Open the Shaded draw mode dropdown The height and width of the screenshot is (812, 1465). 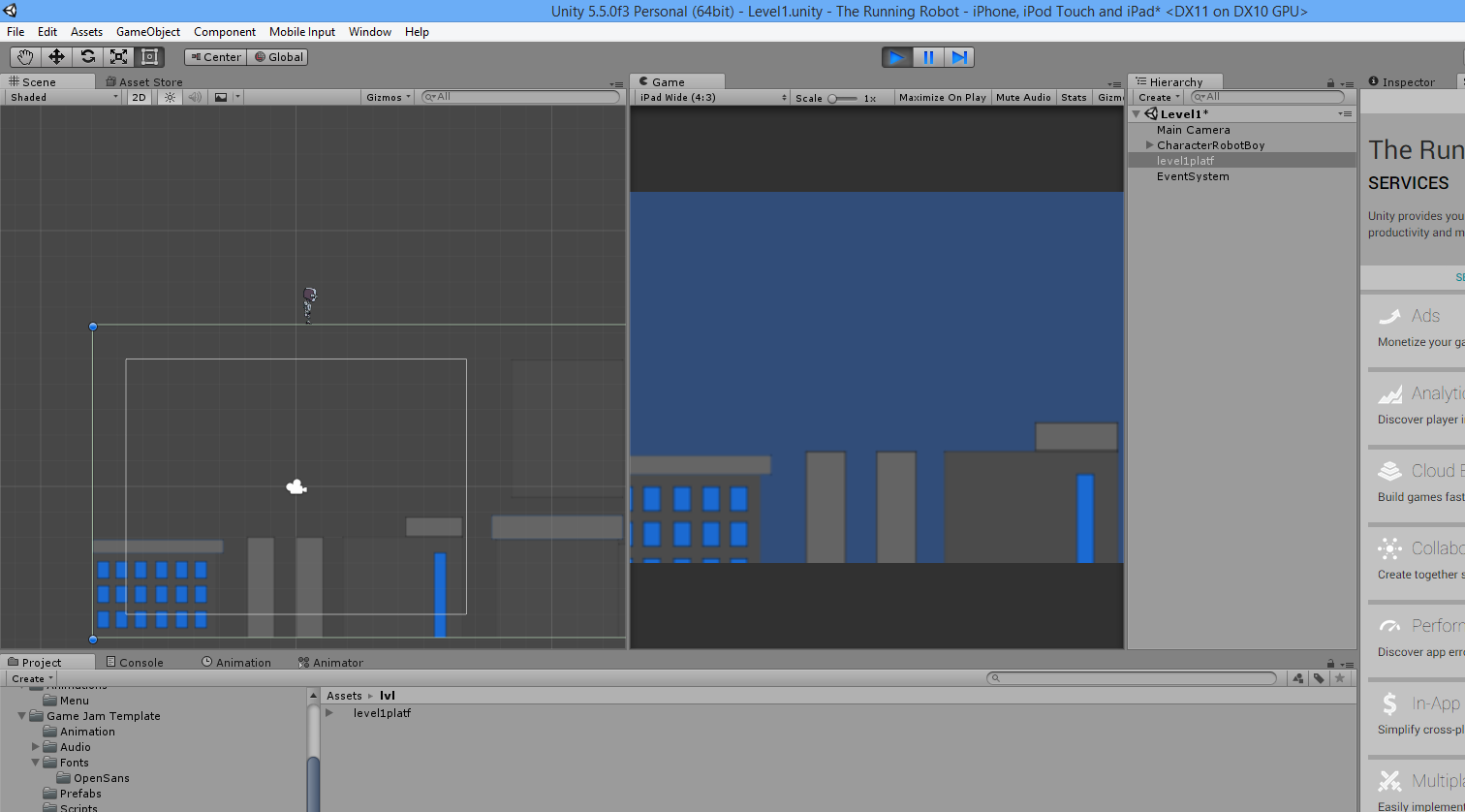click(64, 97)
